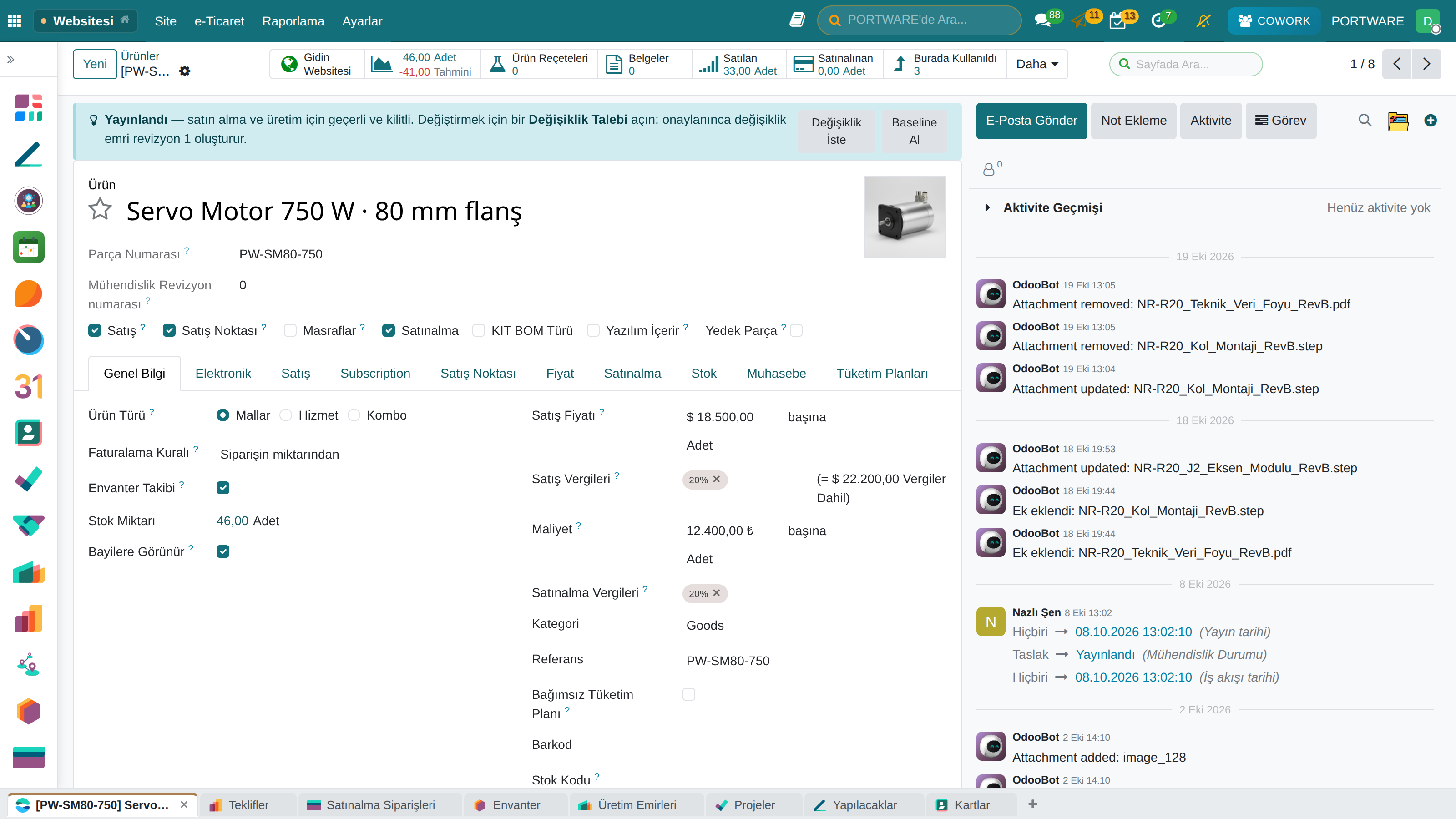Open the green calendar app in sidebar

click(x=28, y=247)
